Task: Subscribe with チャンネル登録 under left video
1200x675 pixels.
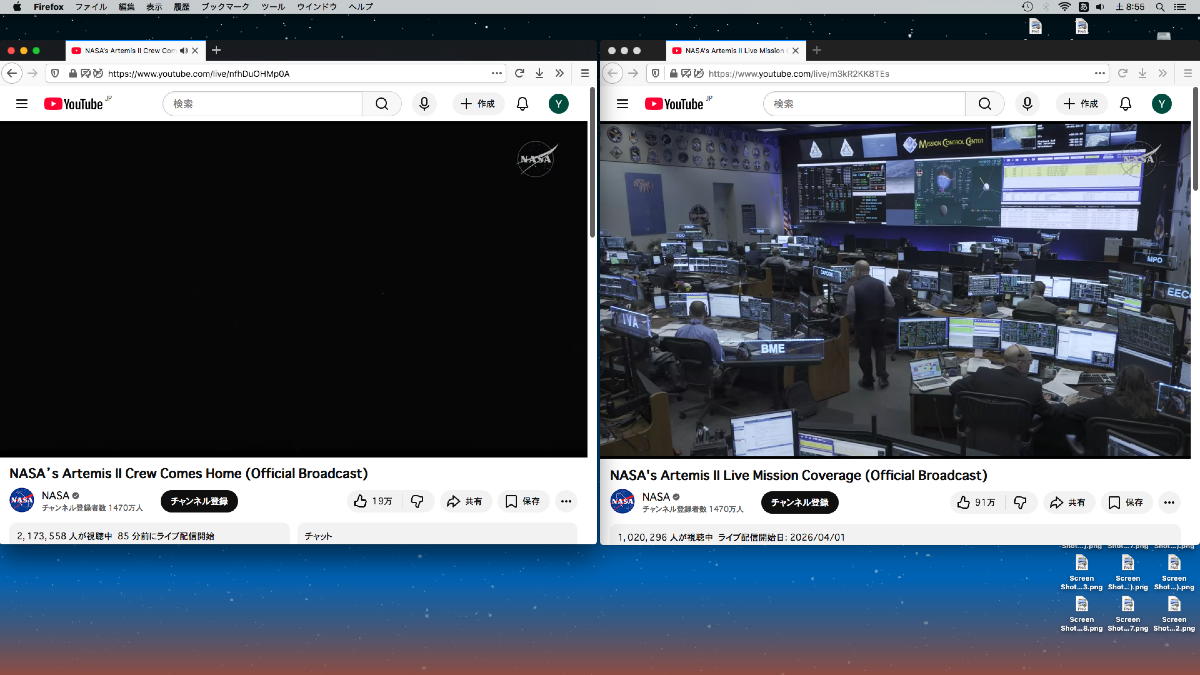Action: [x=199, y=501]
